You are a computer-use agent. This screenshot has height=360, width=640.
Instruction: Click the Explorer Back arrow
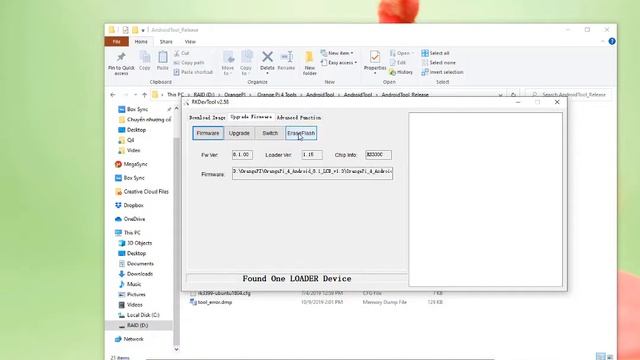pyautogui.click(x=113, y=95)
